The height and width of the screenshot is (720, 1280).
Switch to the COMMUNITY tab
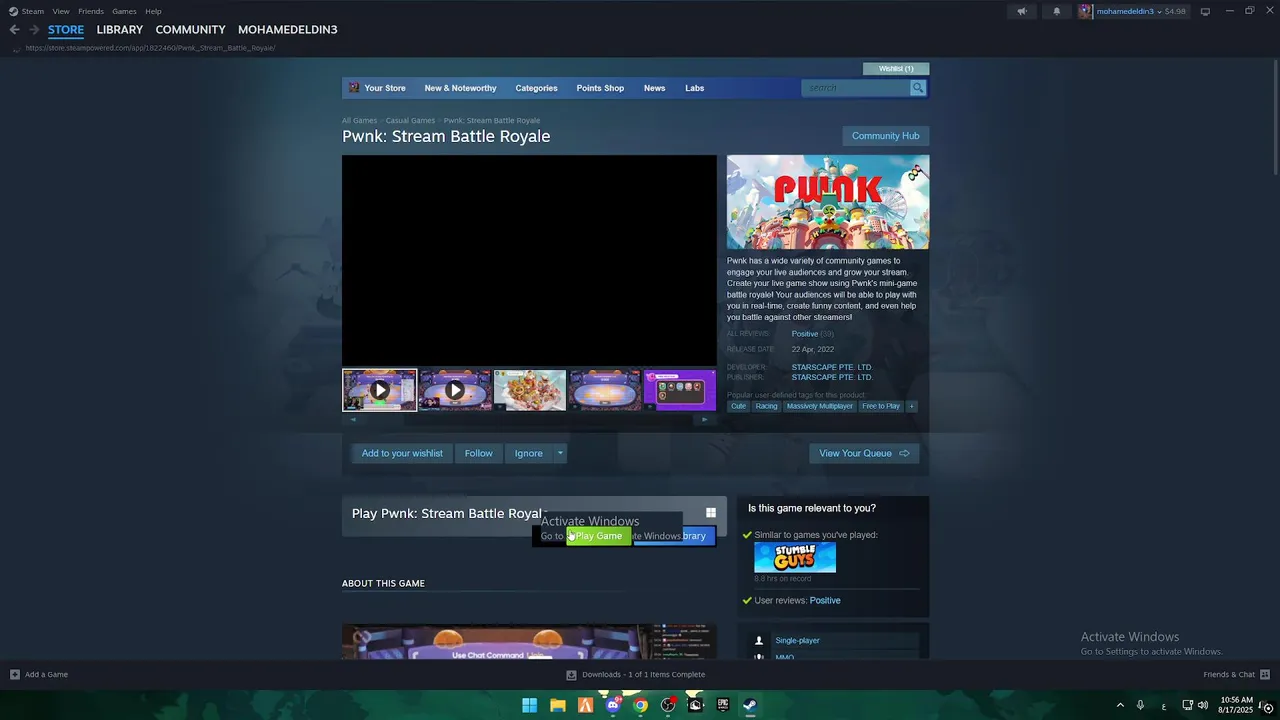coord(190,30)
